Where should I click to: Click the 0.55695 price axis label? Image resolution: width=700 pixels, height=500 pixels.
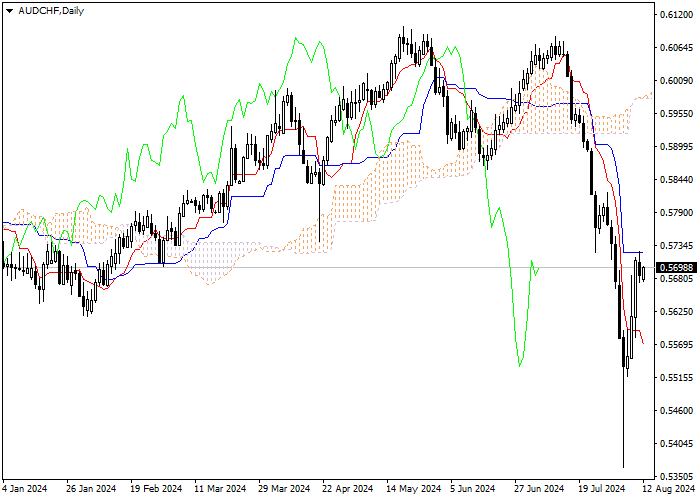[677, 345]
